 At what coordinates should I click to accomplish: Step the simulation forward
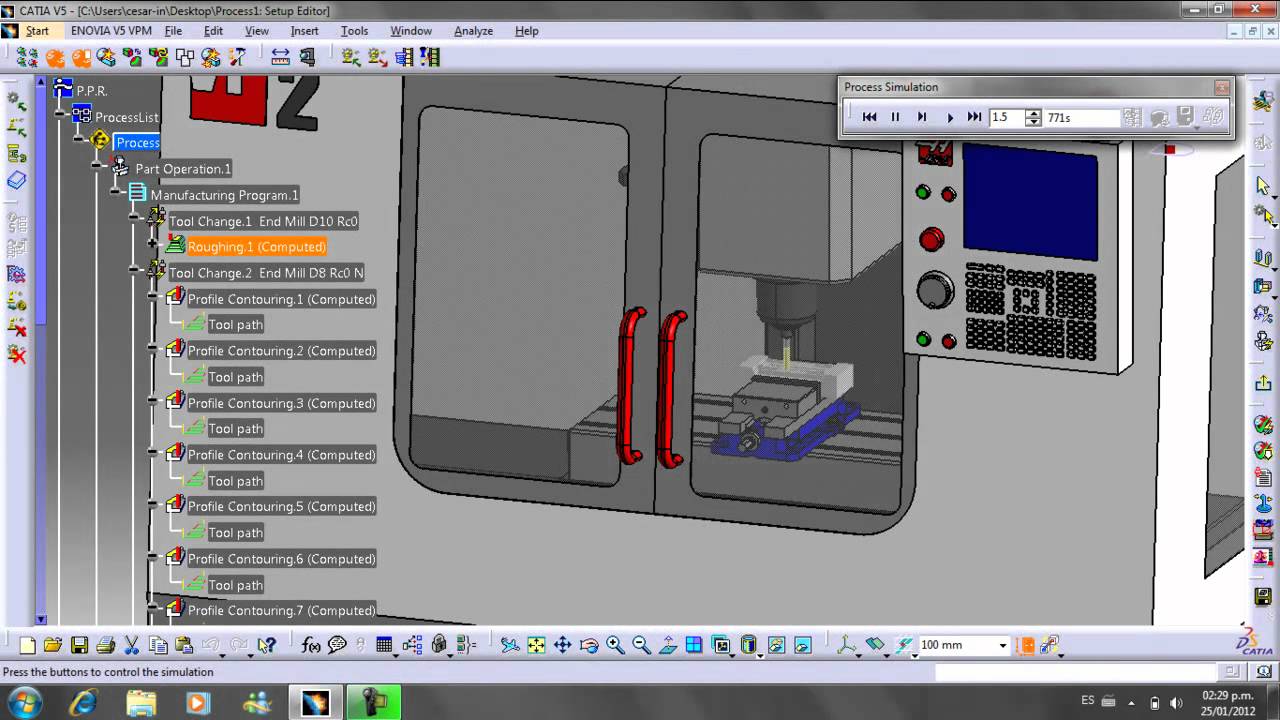(922, 117)
